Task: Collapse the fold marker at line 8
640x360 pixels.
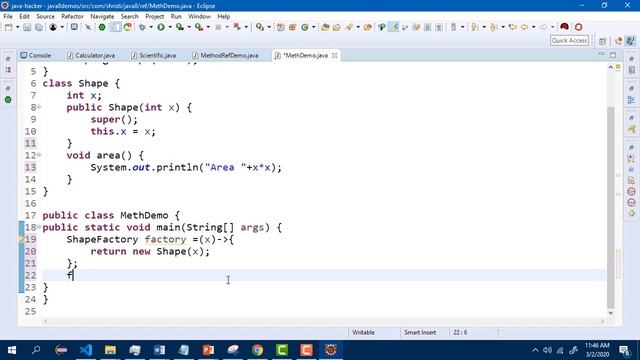Action: (39, 107)
